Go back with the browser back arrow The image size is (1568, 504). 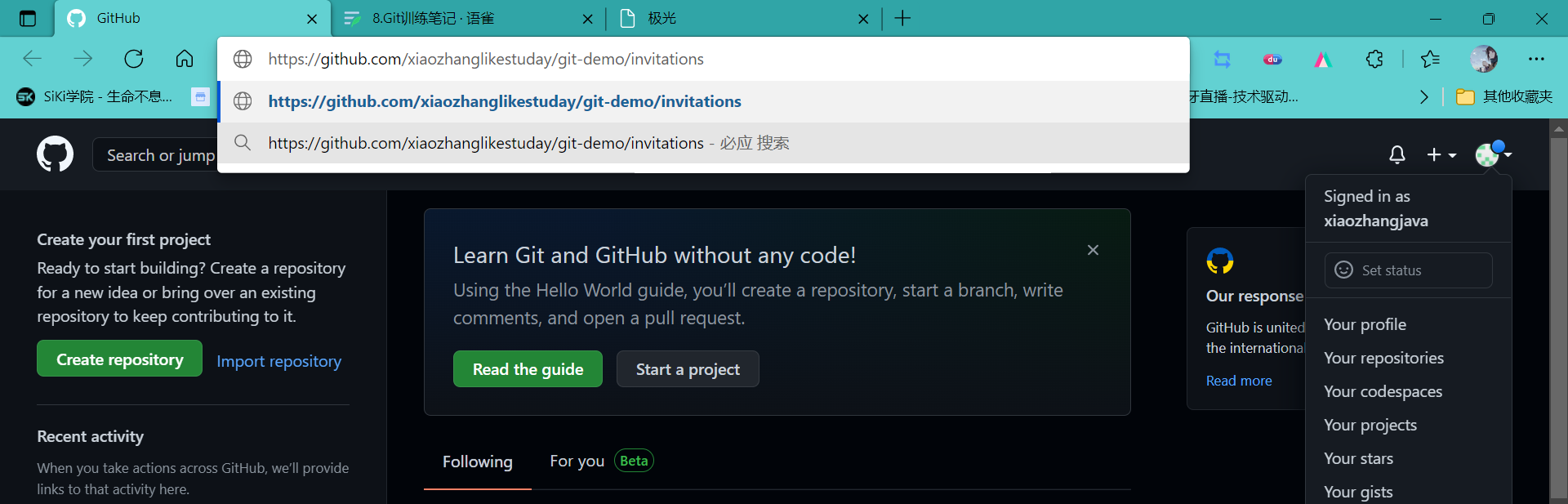pyautogui.click(x=33, y=59)
